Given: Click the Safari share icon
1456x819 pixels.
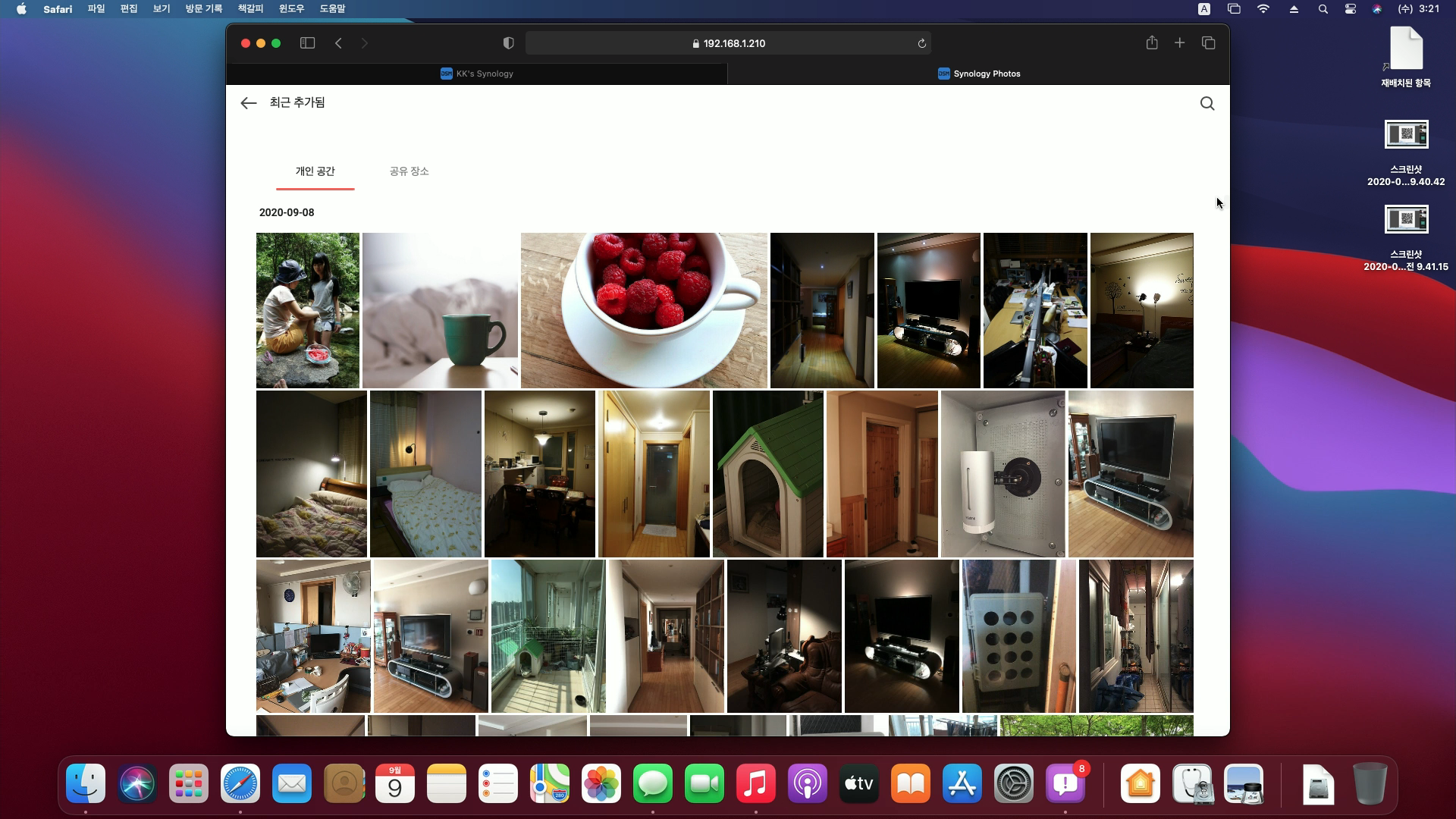Looking at the screenshot, I should point(1151,43).
